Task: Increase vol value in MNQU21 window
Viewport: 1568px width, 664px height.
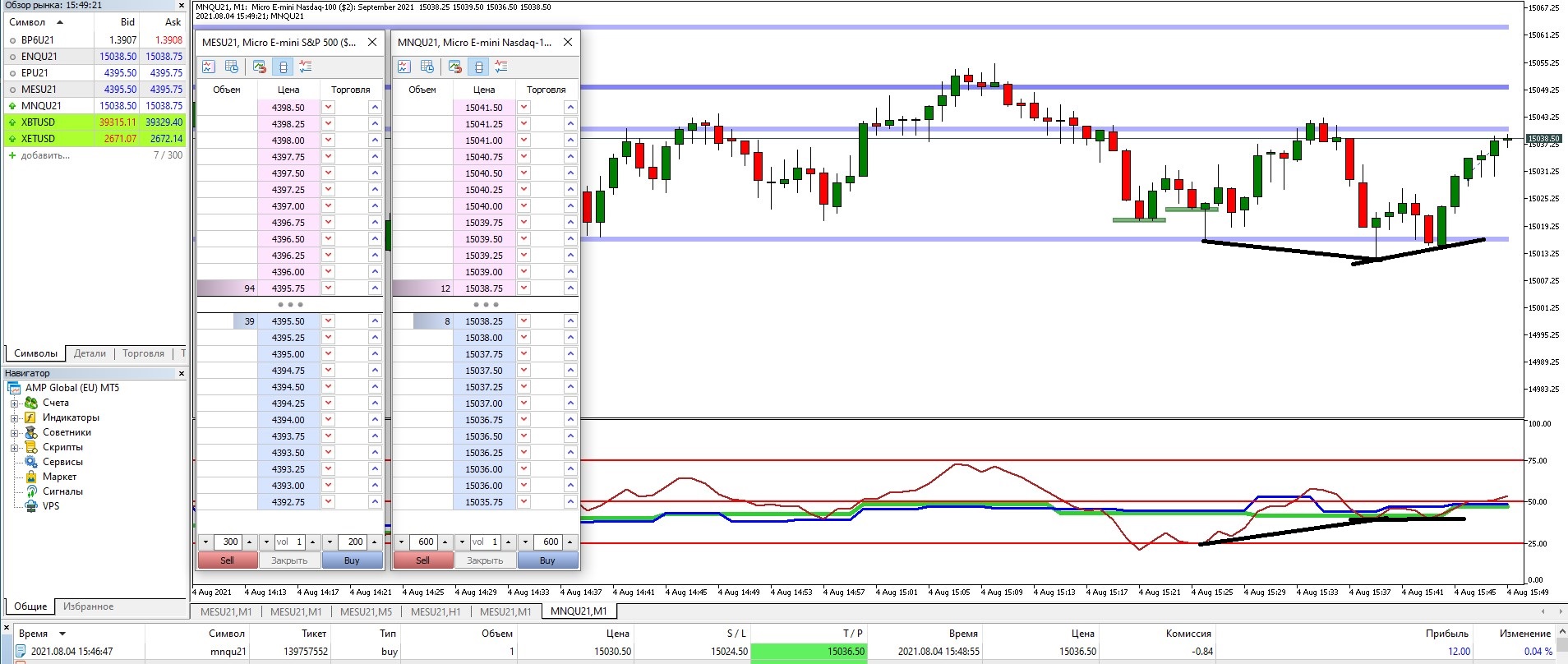Action: click(508, 542)
